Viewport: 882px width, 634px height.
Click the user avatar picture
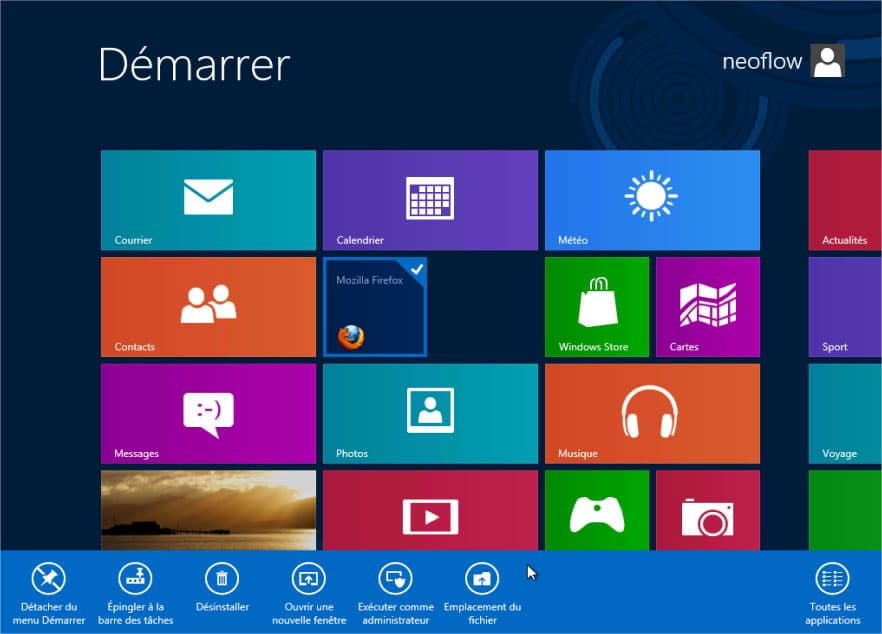[827, 61]
